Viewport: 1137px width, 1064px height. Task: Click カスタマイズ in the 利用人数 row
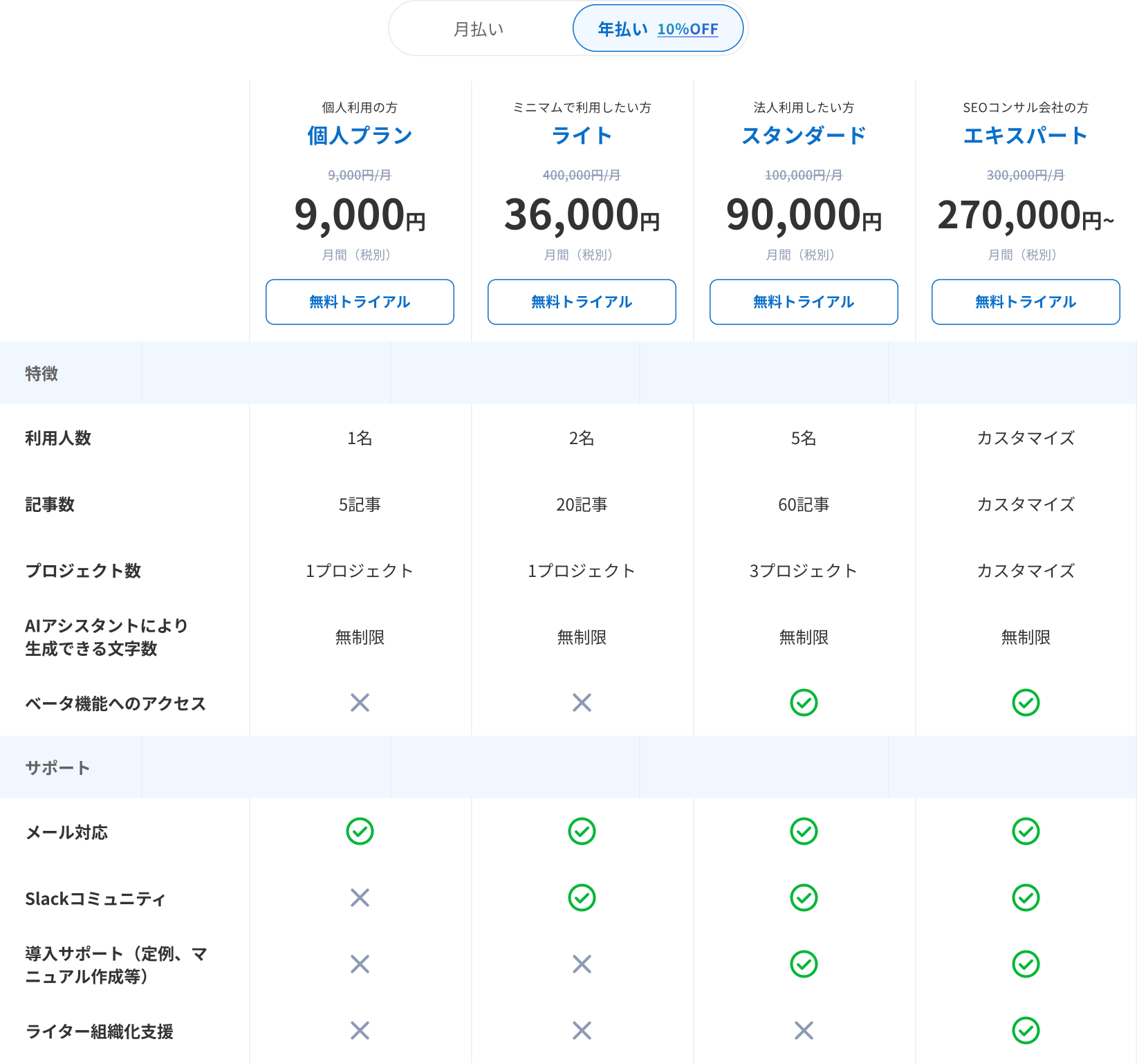[x=1026, y=439]
